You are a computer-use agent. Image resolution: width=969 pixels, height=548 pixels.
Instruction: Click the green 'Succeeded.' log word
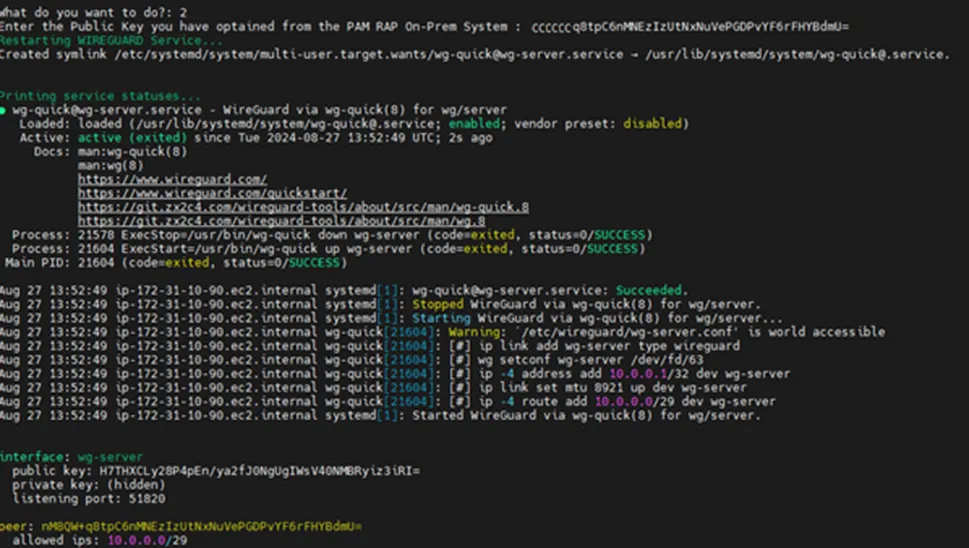click(652, 290)
